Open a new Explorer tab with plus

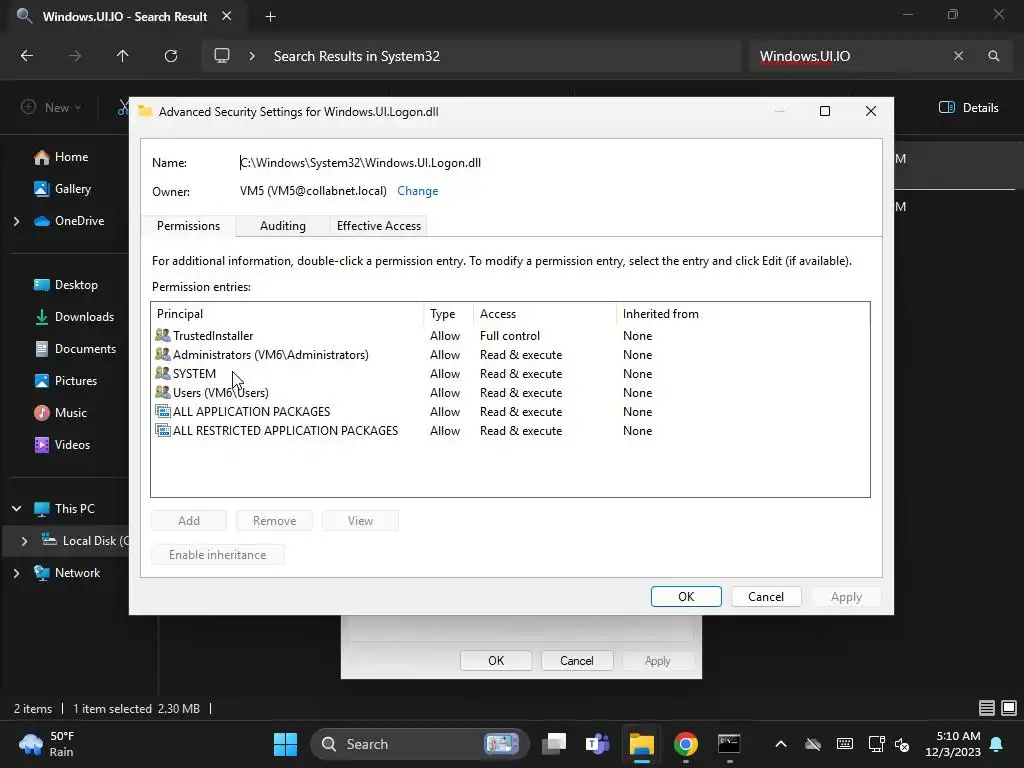pos(270,17)
